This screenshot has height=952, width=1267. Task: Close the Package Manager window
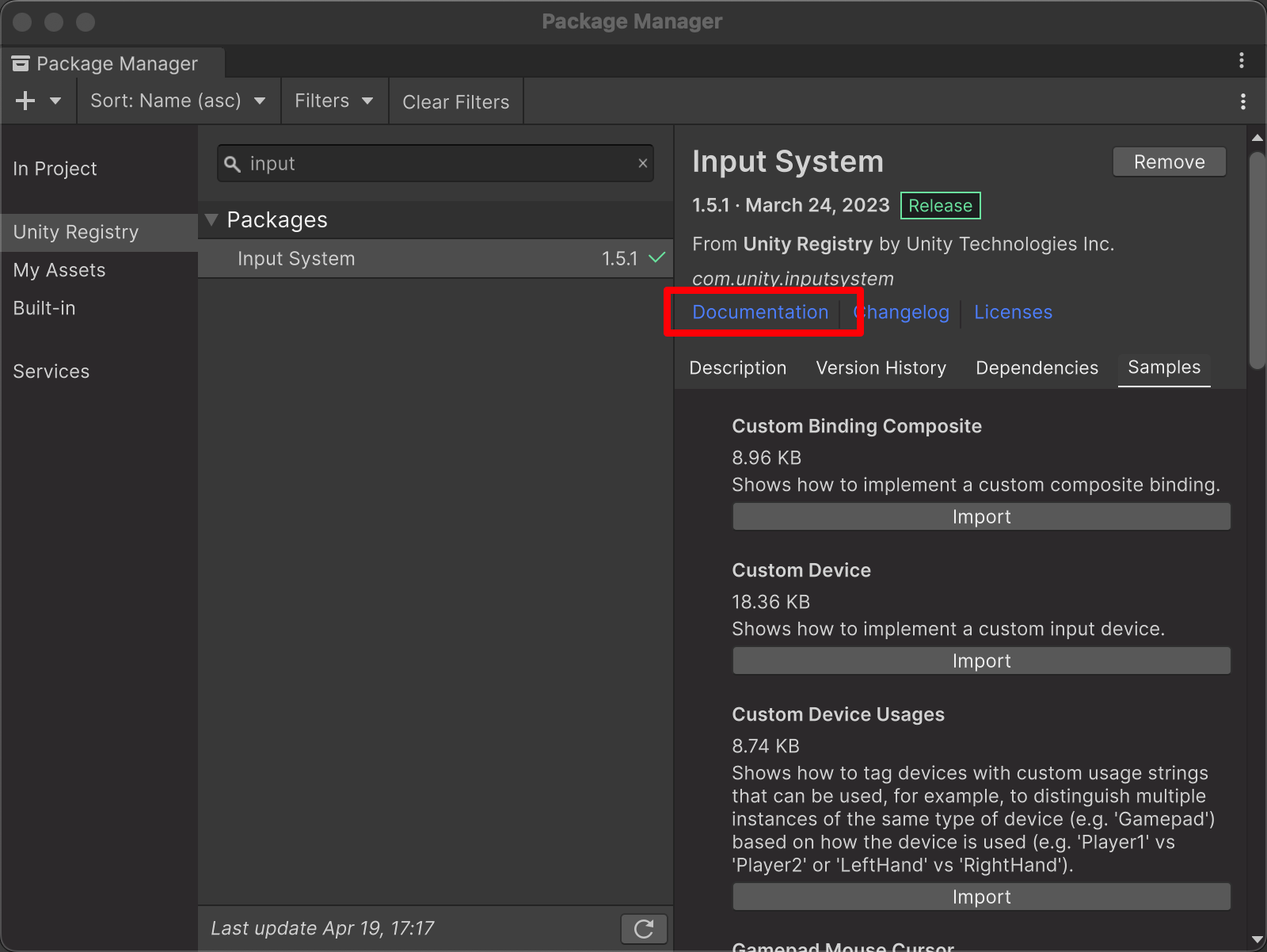click(x=22, y=22)
